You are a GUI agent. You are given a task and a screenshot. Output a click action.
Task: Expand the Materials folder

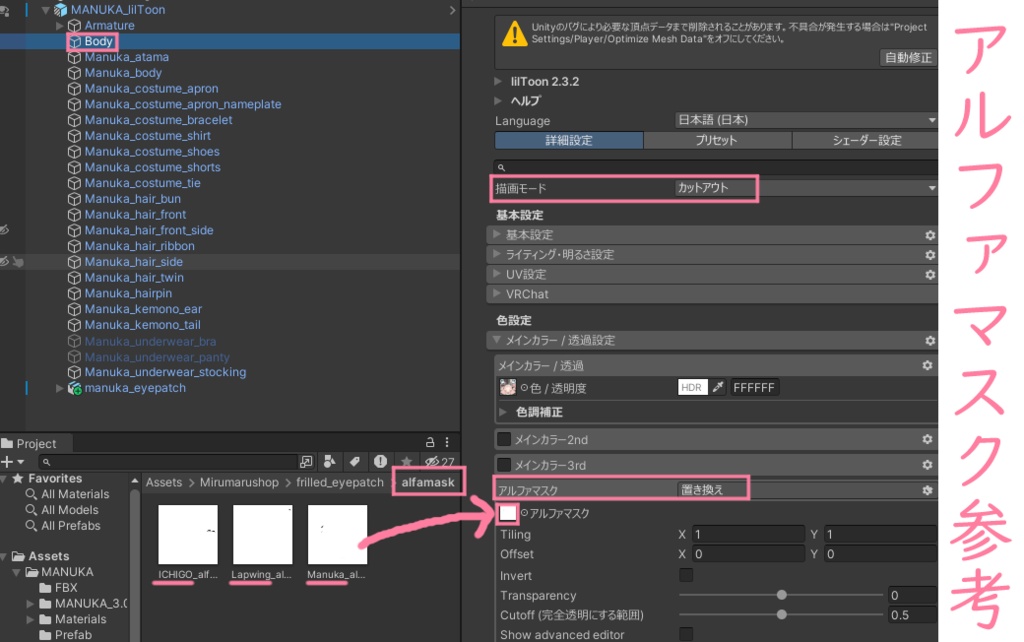[30, 619]
